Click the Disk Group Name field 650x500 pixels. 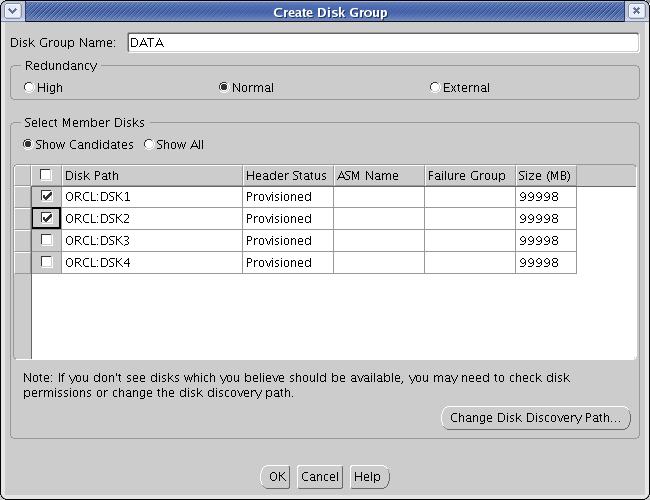381,43
